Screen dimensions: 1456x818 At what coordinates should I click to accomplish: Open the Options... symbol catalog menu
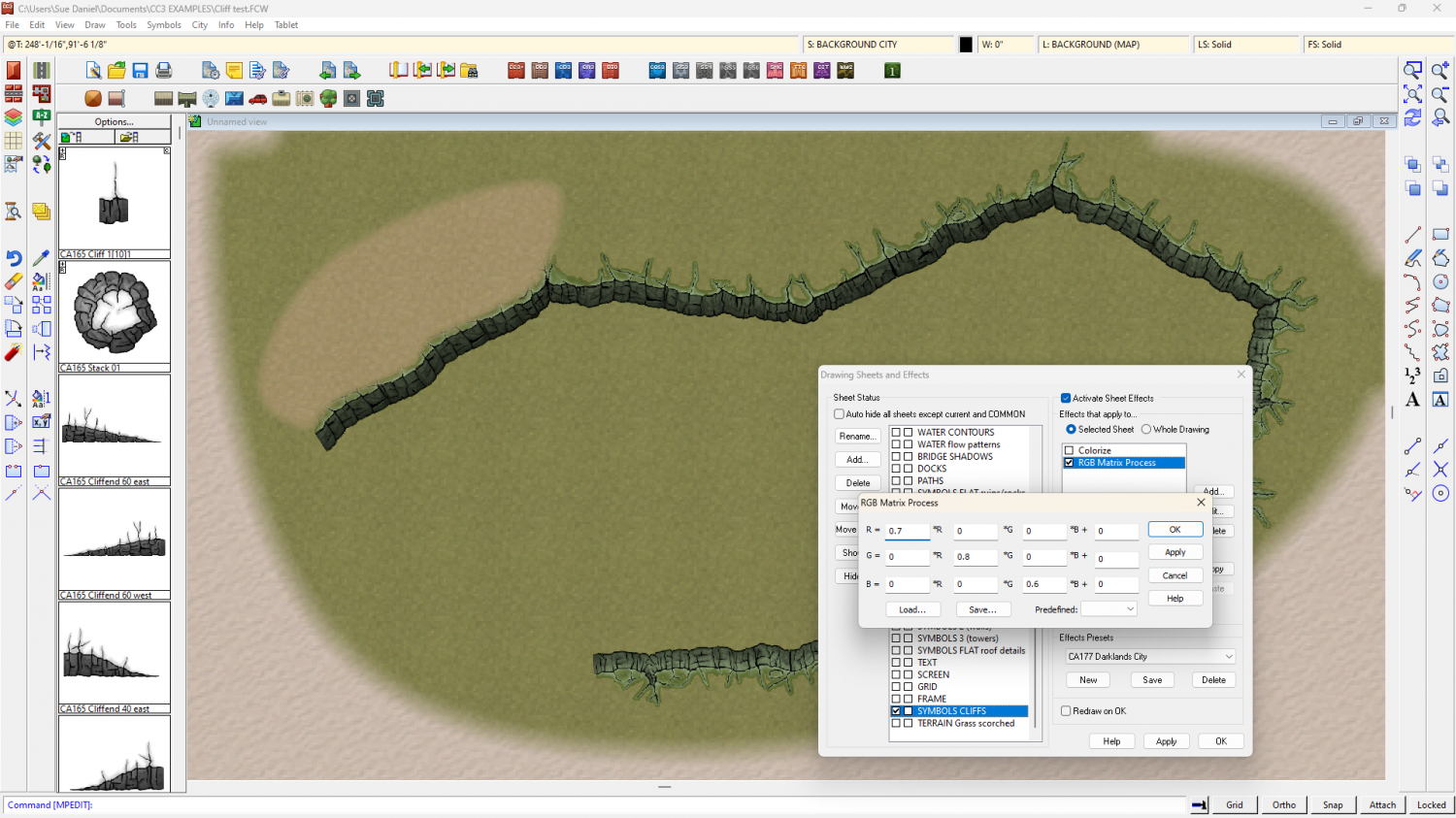pyautogui.click(x=115, y=122)
